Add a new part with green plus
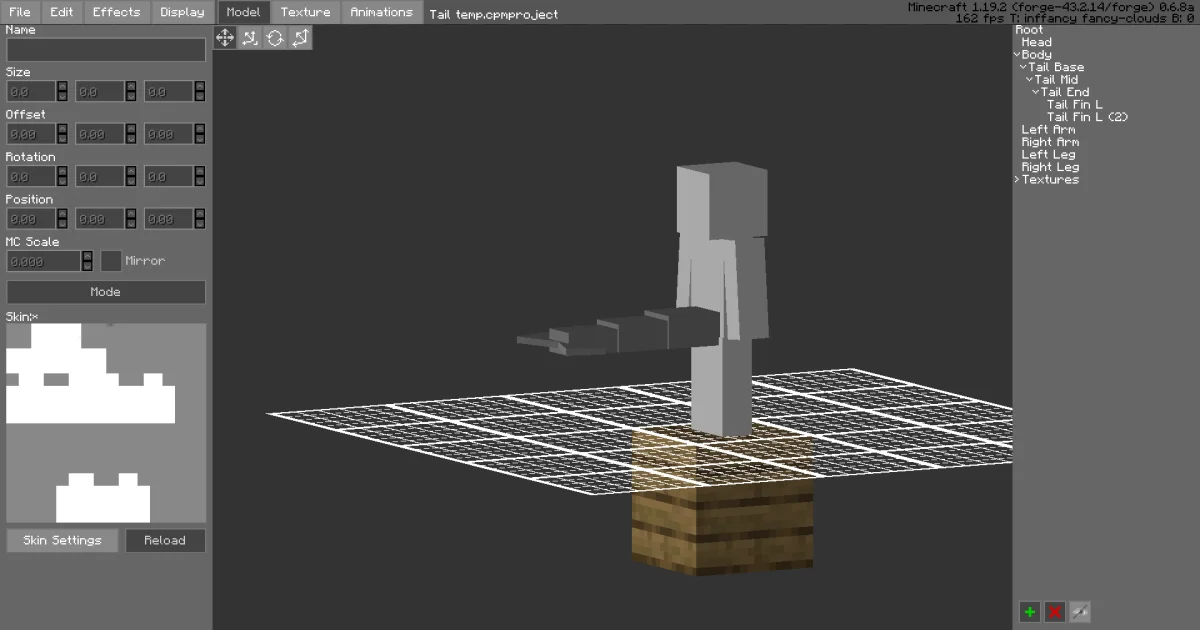Viewport: 1200px width, 630px height. tap(1029, 612)
